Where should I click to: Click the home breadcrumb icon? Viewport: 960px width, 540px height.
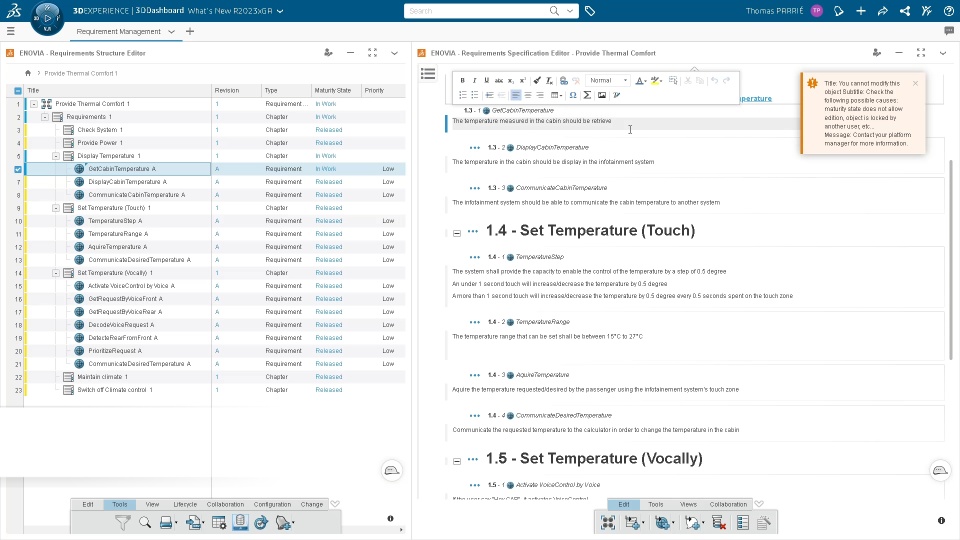28,73
